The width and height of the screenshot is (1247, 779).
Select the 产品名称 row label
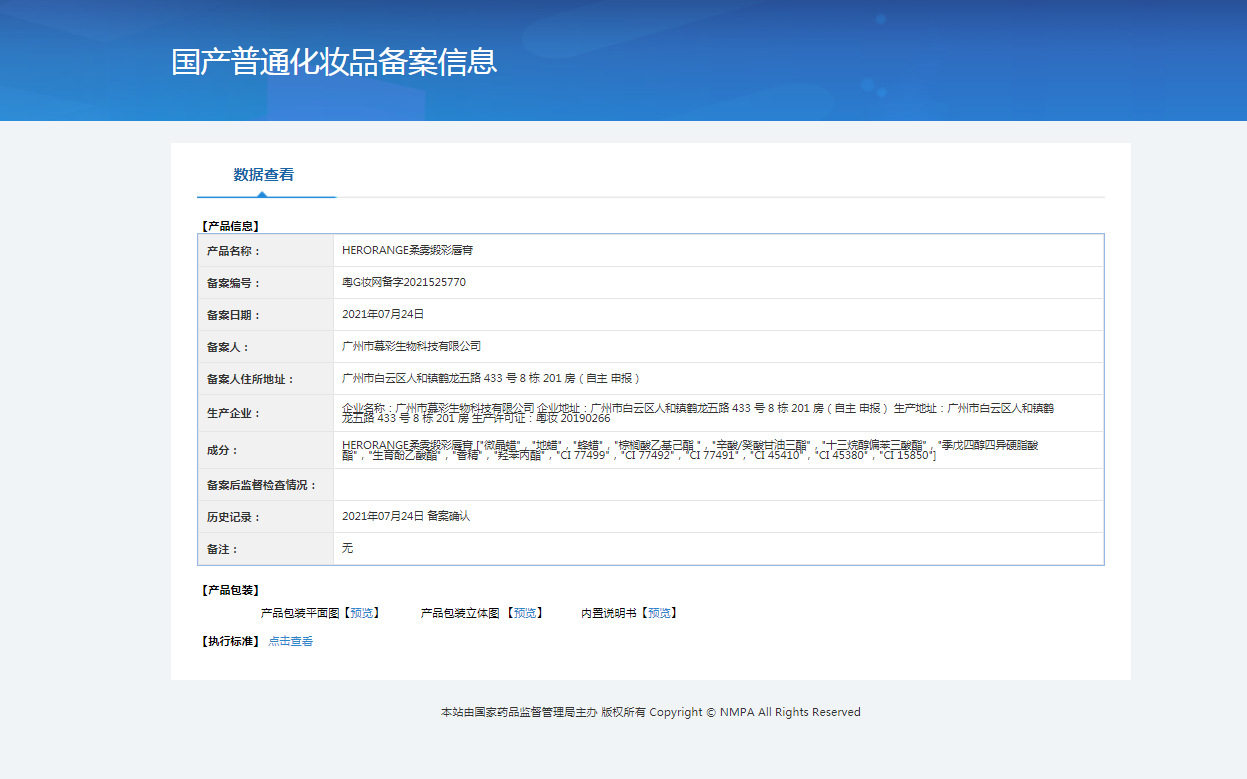[233, 251]
